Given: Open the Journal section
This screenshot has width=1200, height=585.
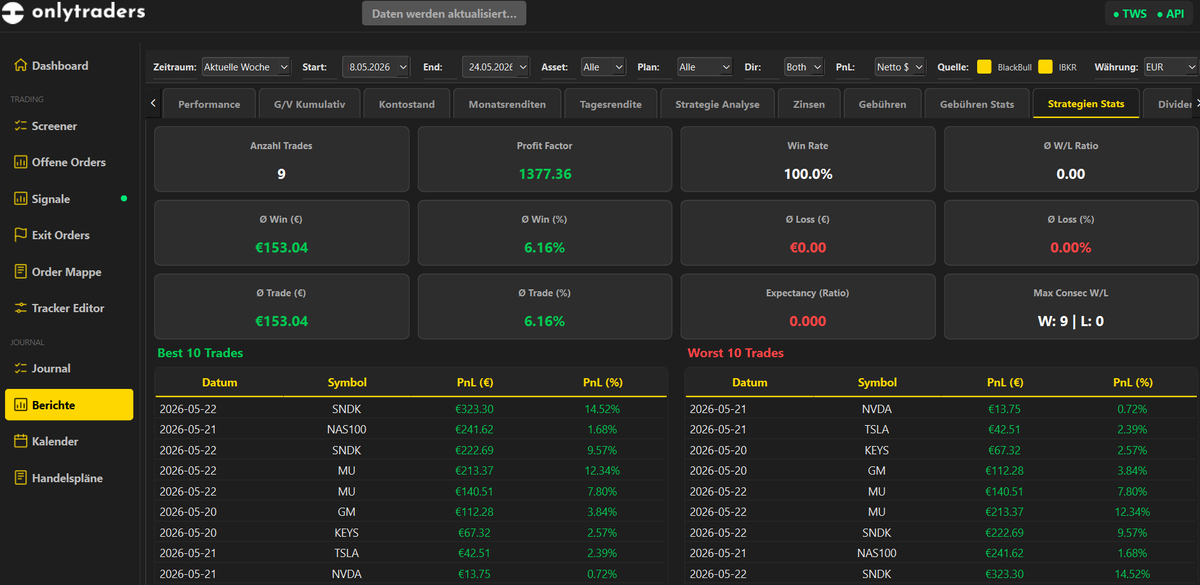Looking at the screenshot, I should pos(69,368).
